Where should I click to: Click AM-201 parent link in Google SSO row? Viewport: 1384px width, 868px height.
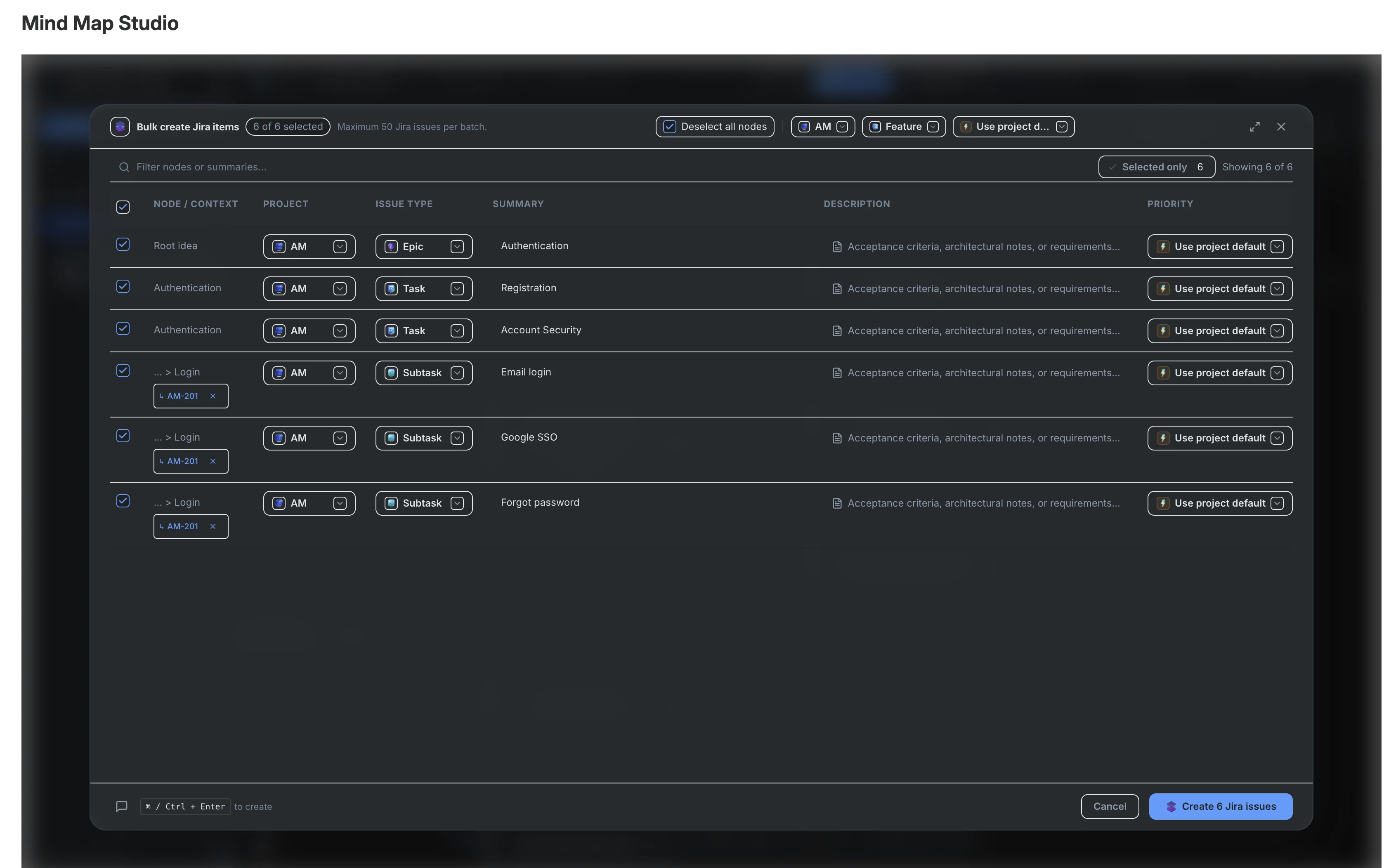pyautogui.click(x=182, y=462)
